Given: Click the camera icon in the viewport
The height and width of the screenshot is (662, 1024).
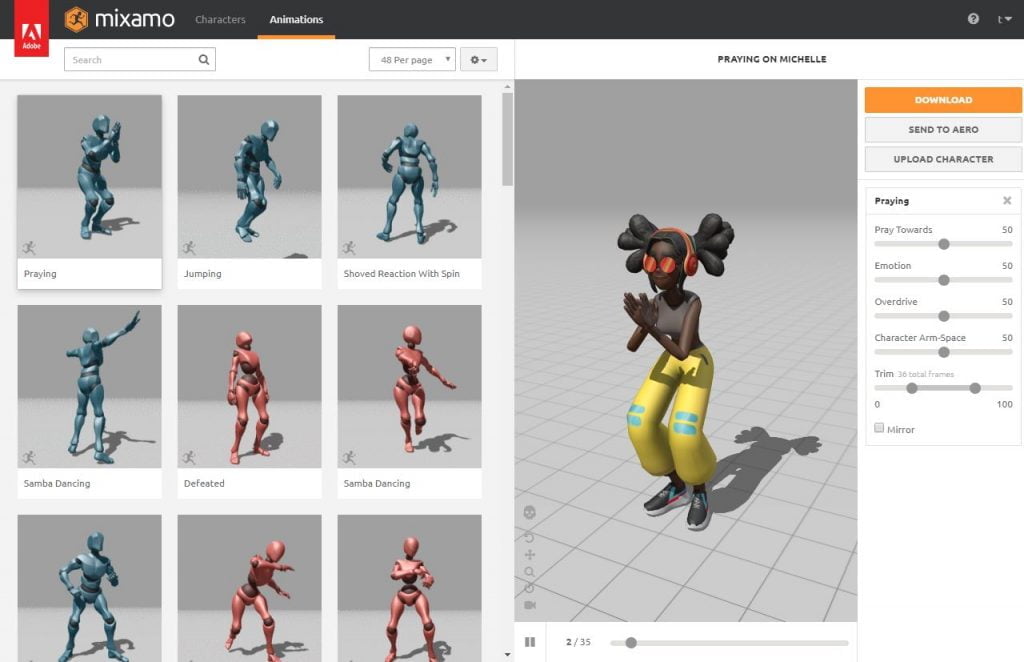Looking at the screenshot, I should [530, 605].
